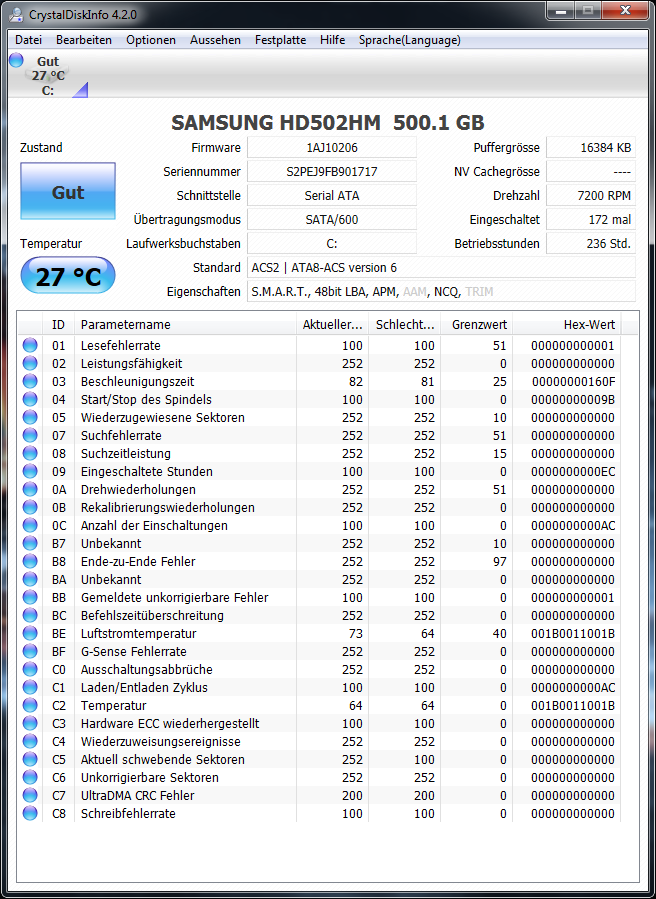Open the Optionen menu
The image size is (656, 899).
(x=151, y=40)
